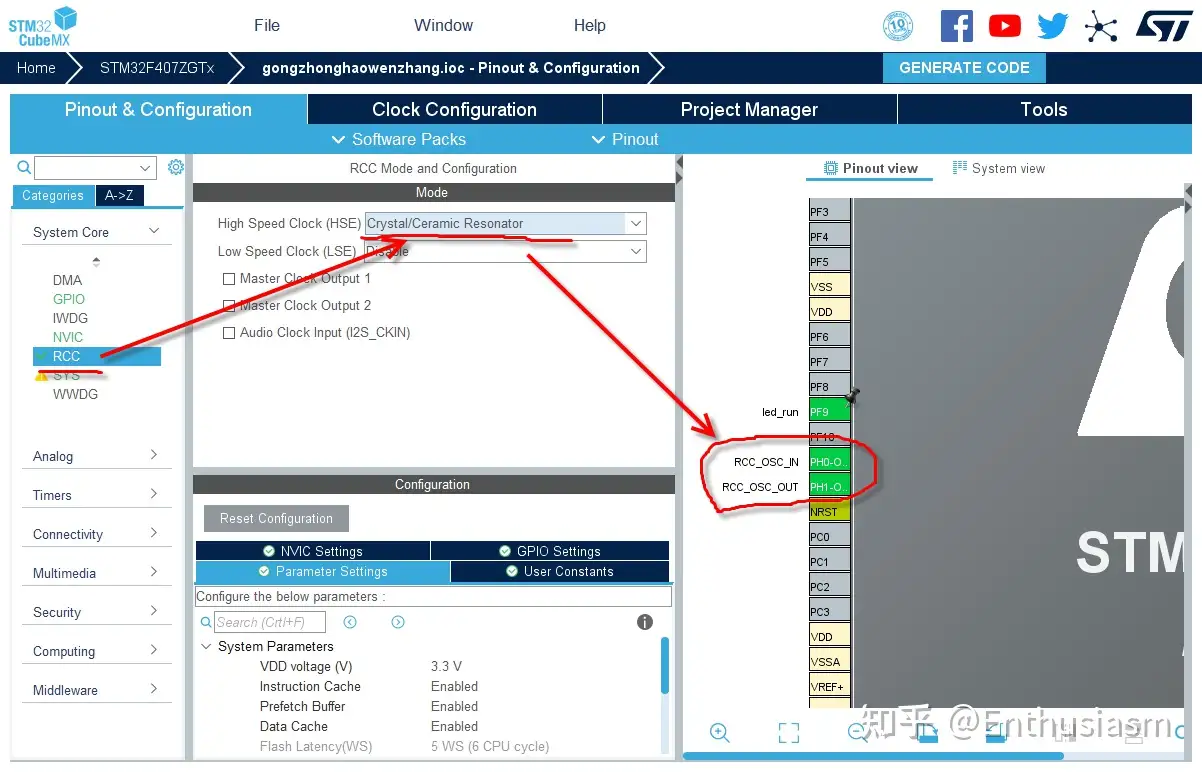Click the NRST pin on chip
Screen dimensions: 1202x772
[830, 511]
